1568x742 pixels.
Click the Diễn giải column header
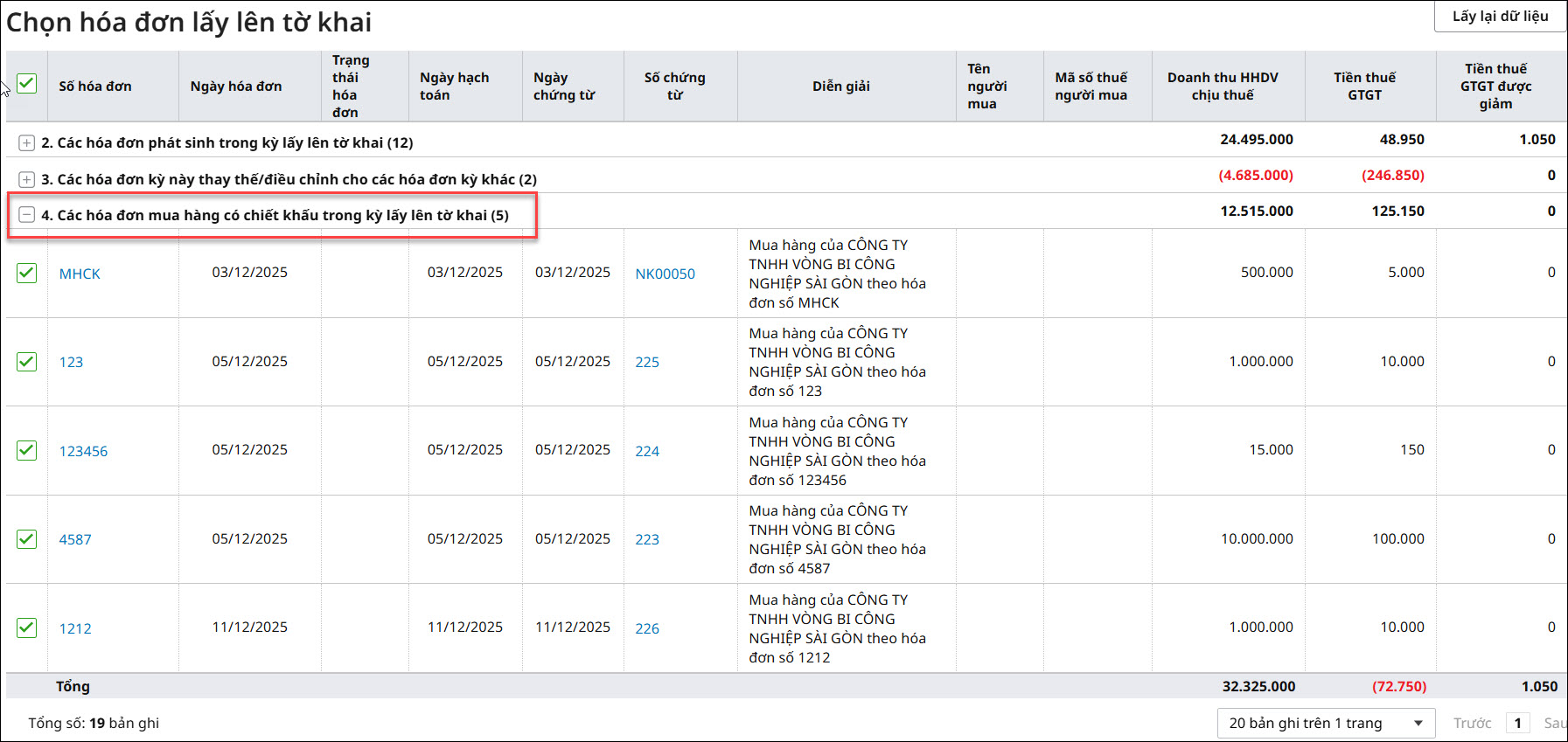[x=840, y=86]
